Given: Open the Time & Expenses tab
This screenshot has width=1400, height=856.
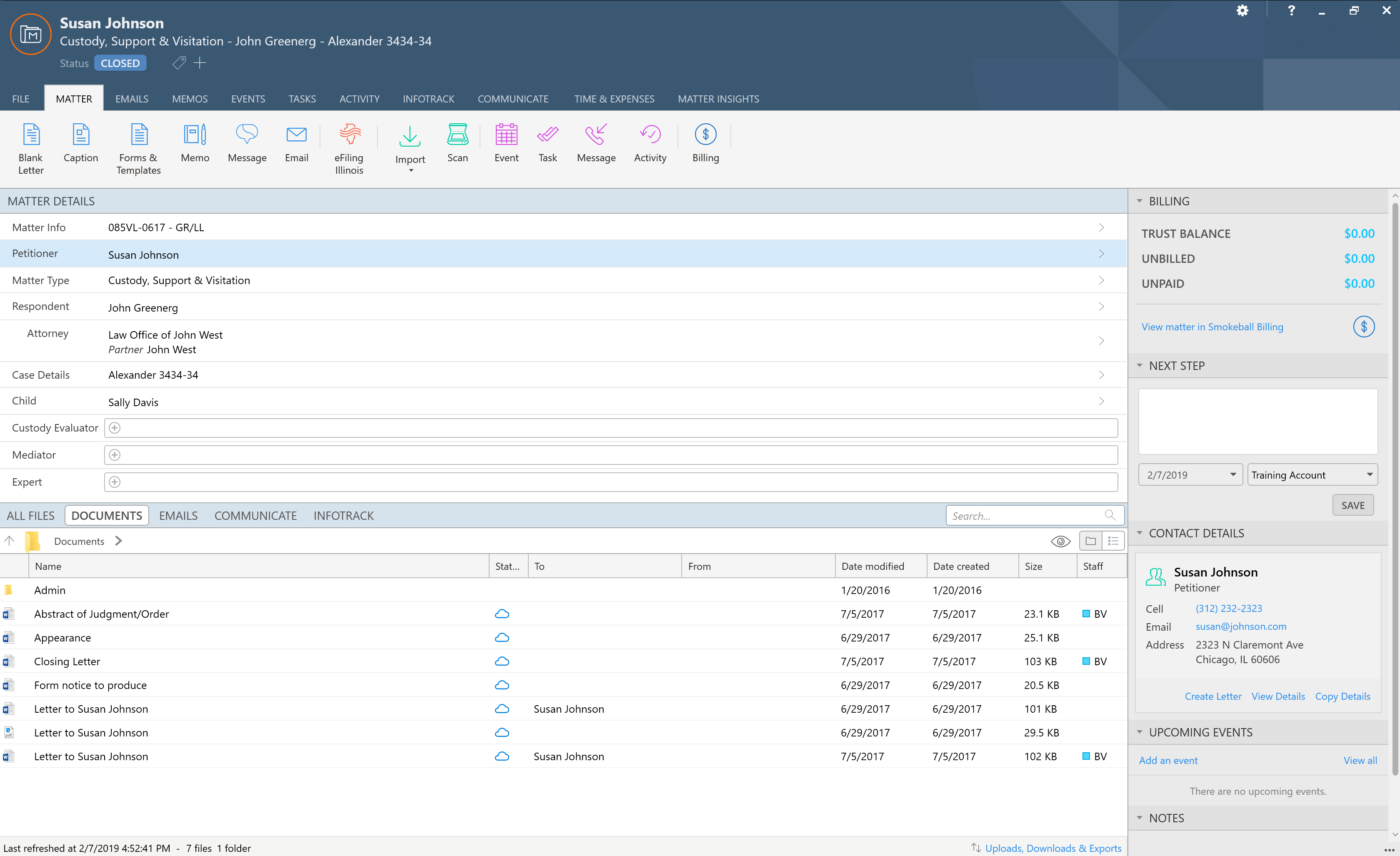Looking at the screenshot, I should pos(614,99).
